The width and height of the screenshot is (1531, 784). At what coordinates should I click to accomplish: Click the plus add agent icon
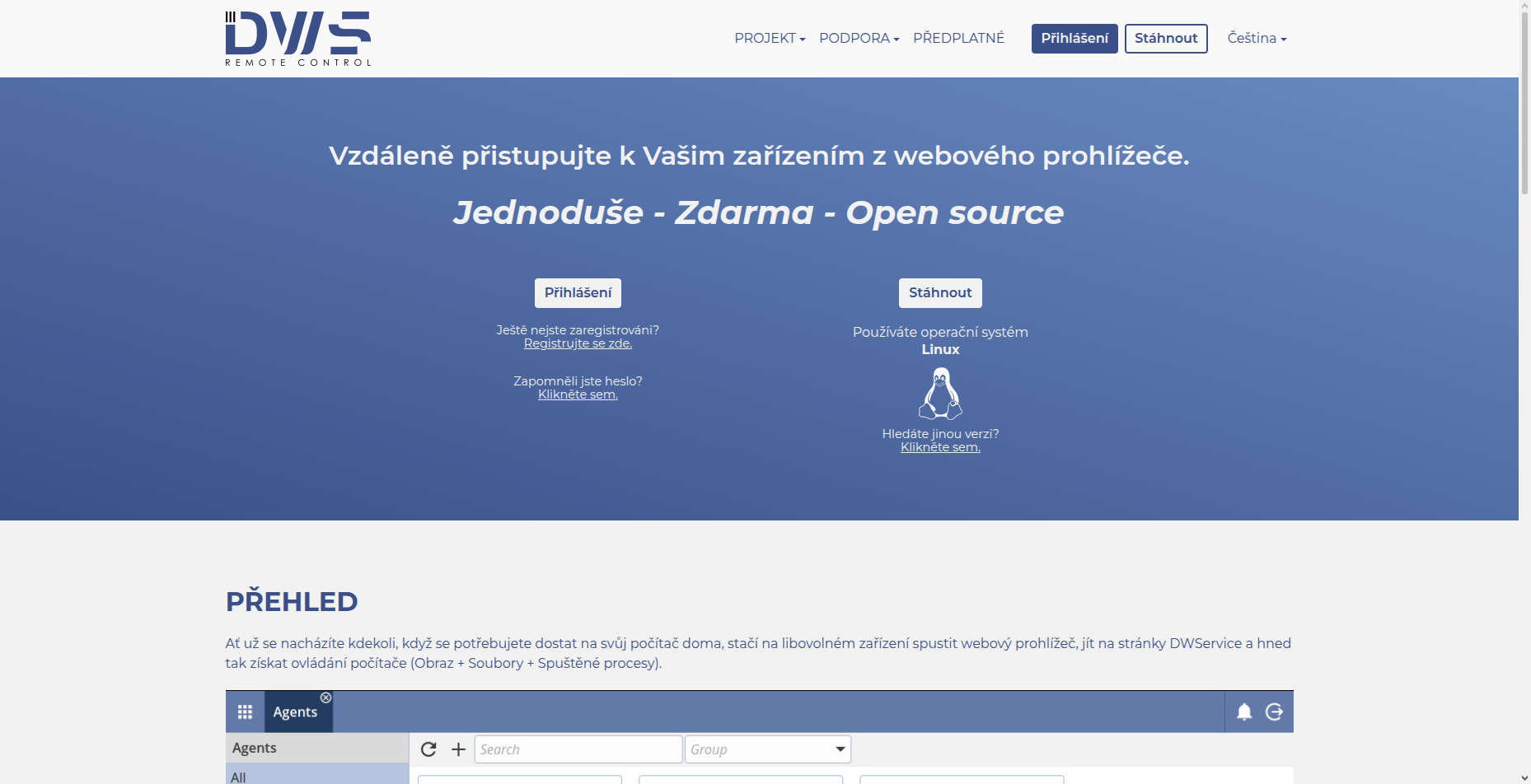point(459,749)
